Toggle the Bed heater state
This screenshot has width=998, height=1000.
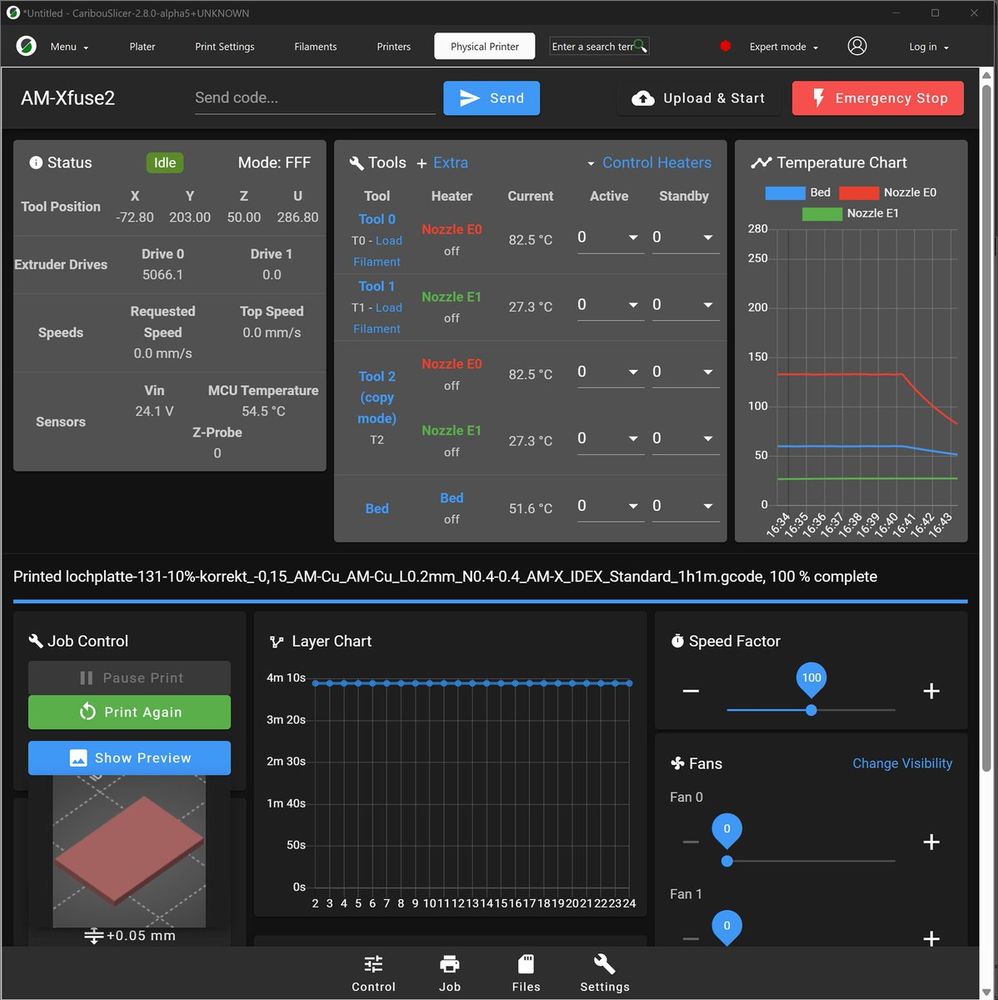(x=451, y=497)
